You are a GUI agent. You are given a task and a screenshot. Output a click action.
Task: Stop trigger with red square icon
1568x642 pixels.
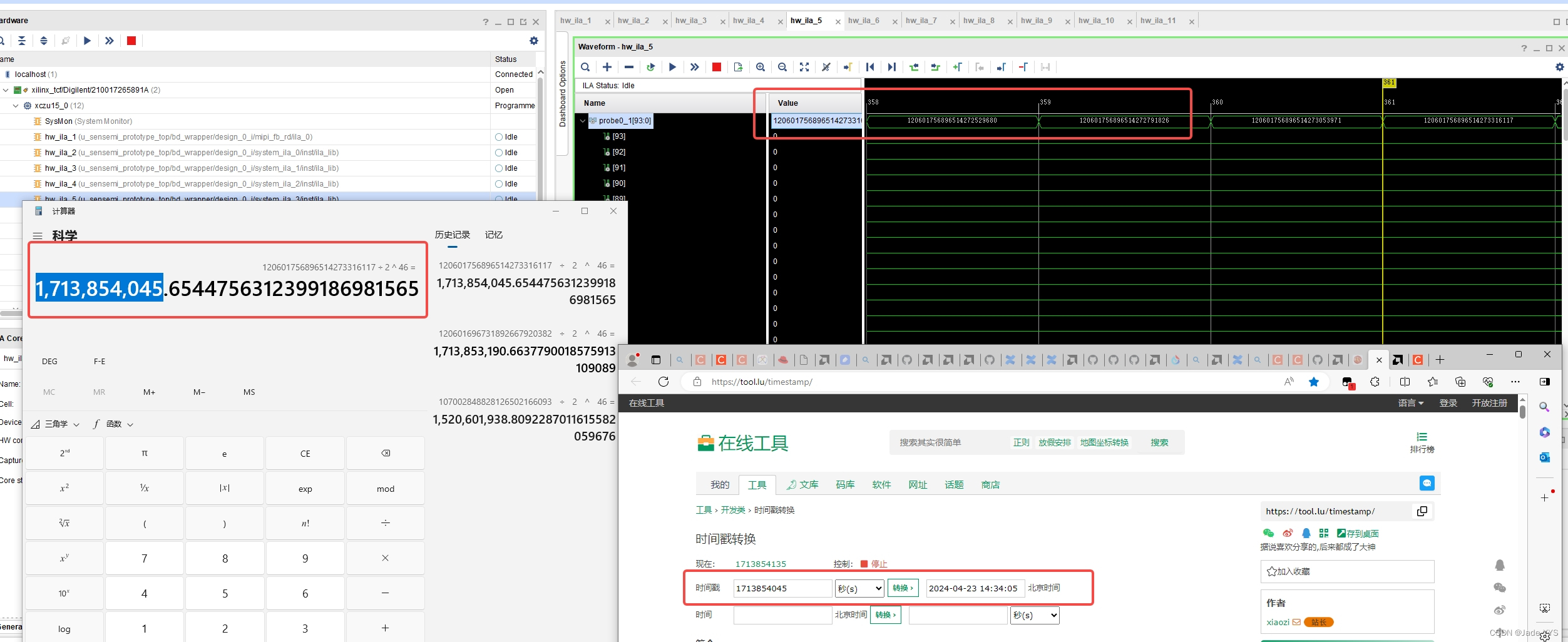716,67
